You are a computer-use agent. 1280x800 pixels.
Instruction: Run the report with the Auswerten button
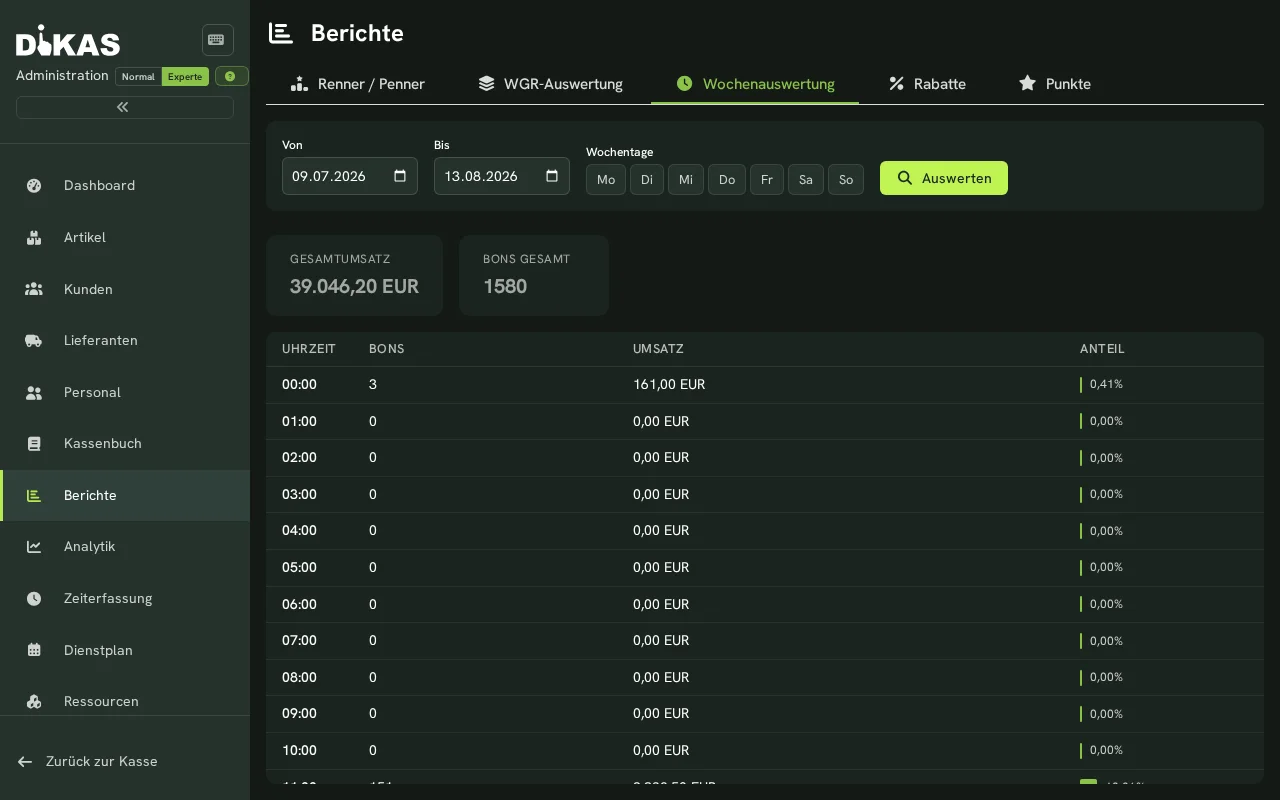[944, 178]
